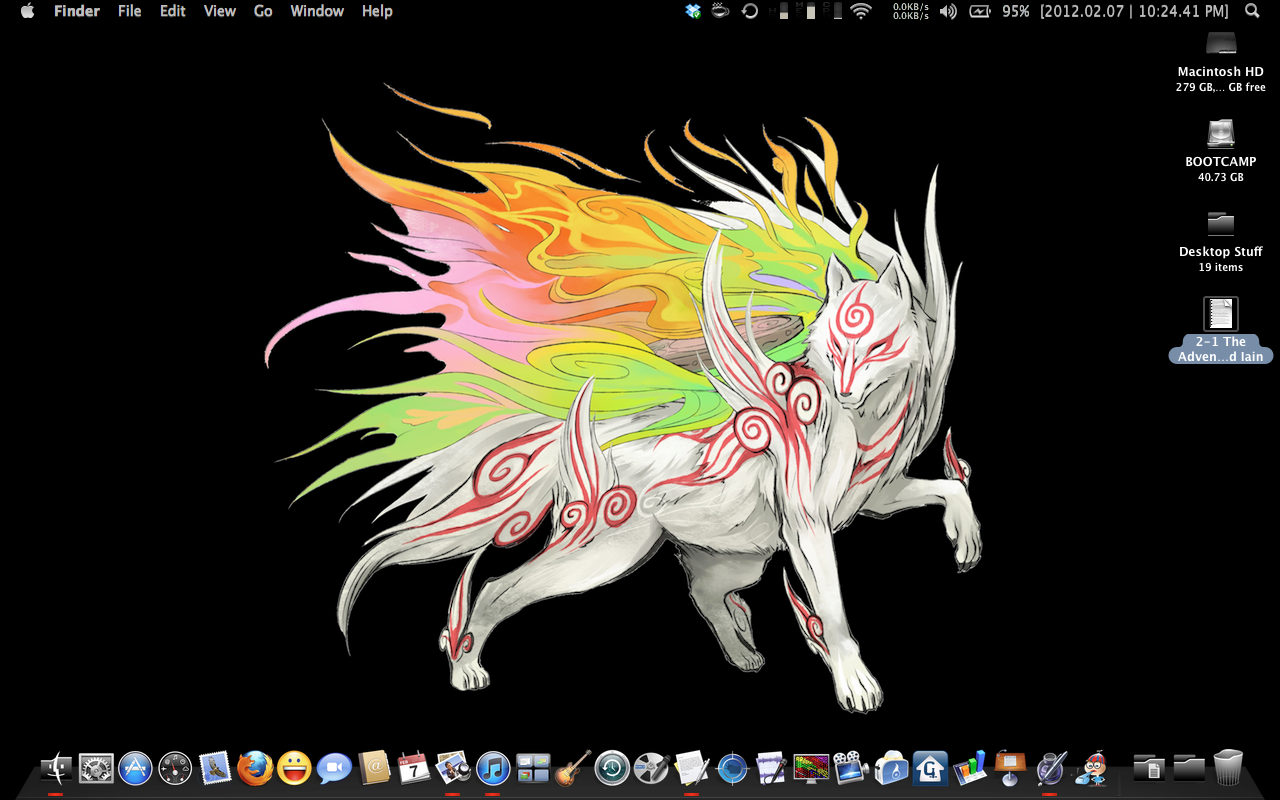Open the Apple menu
Viewport: 1280px width, 800px height.
(x=27, y=11)
